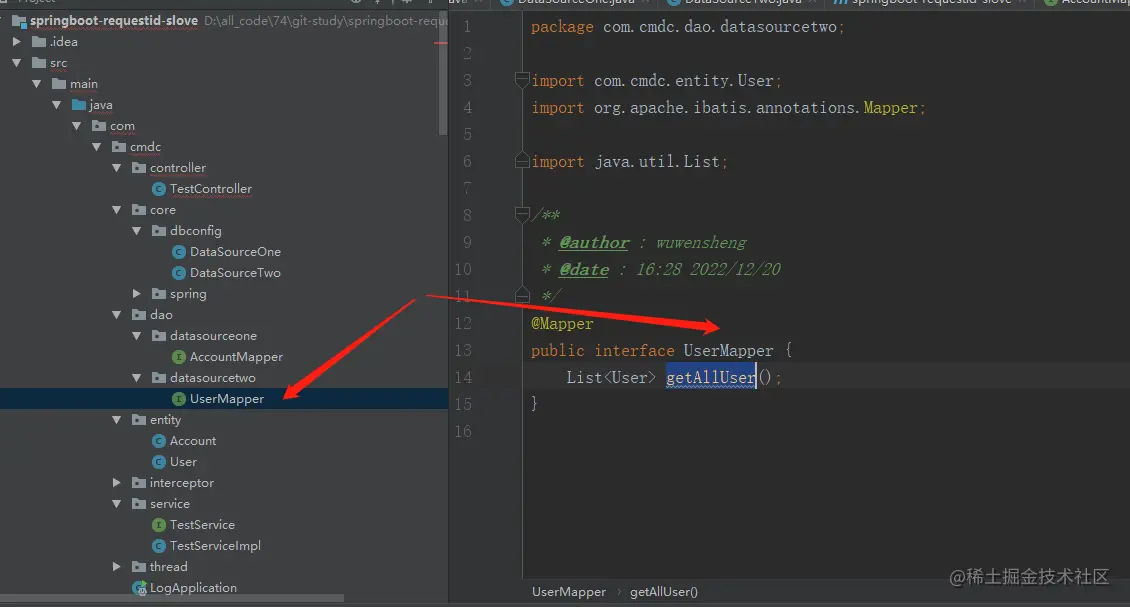
Task: Expand the .idea folder arrow
Action: pyautogui.click(x=17, y=42)
